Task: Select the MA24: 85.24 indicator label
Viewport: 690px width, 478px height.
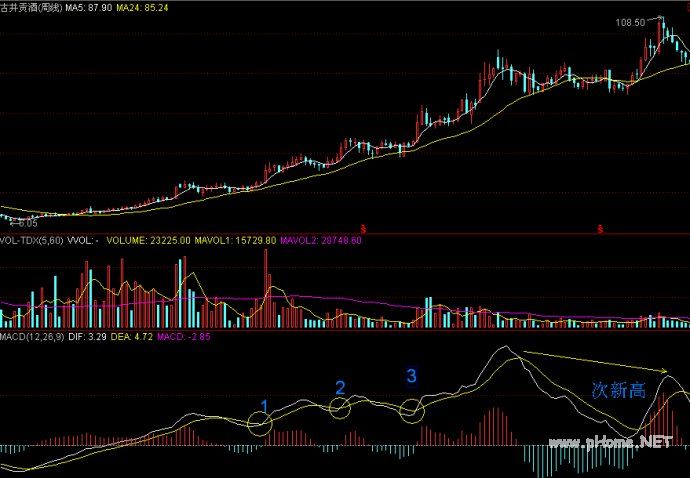Action: coord(142,7)
